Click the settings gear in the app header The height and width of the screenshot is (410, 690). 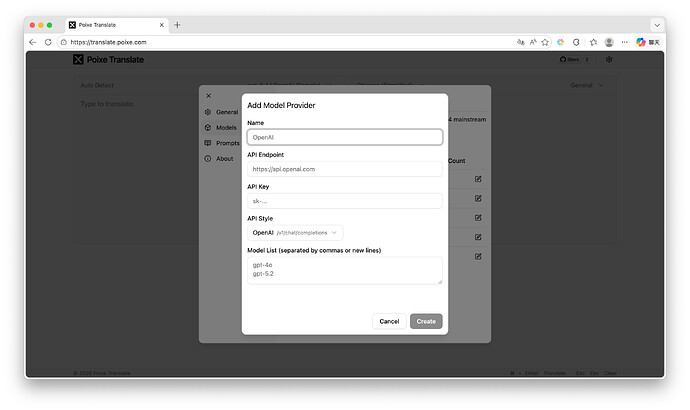[x=609, y=60]
